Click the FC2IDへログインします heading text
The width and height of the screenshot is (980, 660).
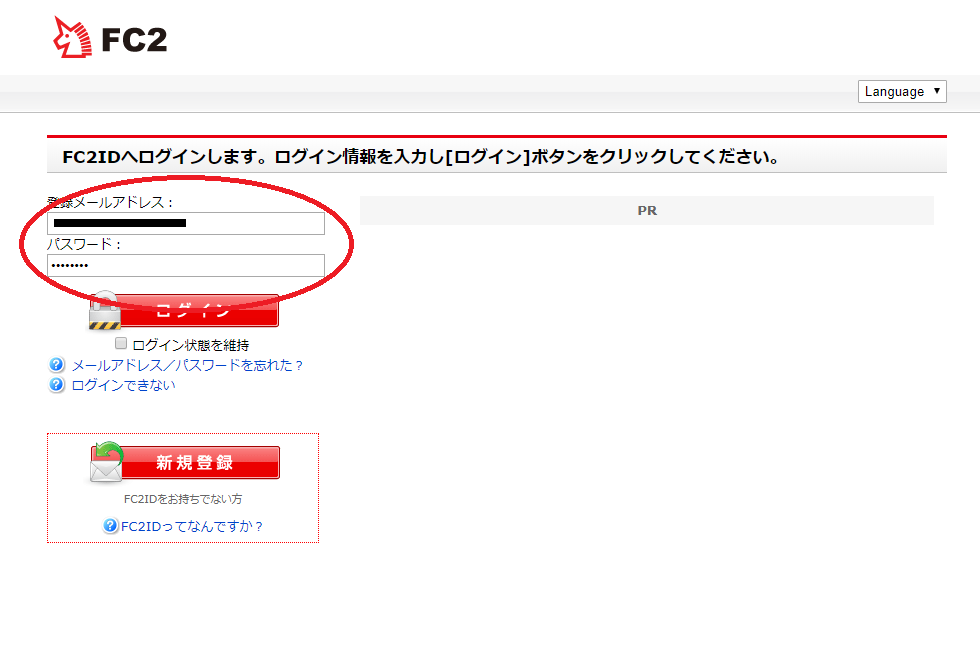pyautogui.click(x=421, y=156)
